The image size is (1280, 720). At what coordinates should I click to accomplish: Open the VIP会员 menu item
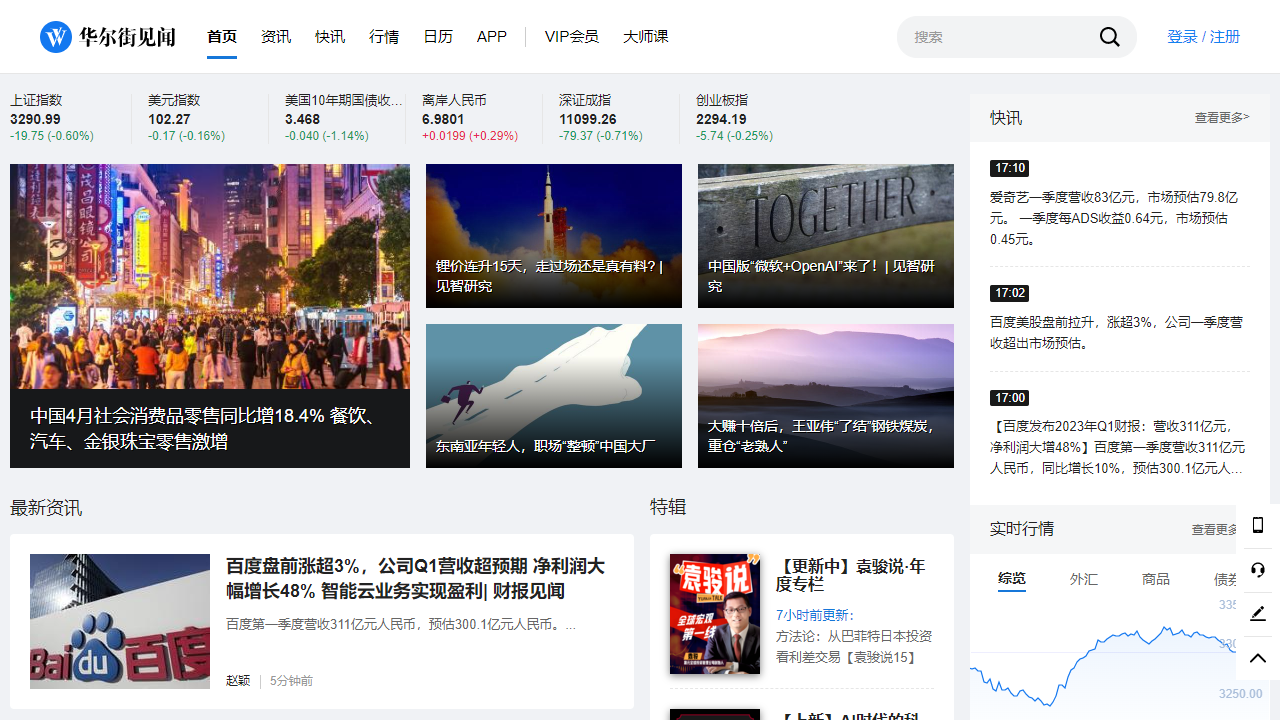click(x=572, y=36)
